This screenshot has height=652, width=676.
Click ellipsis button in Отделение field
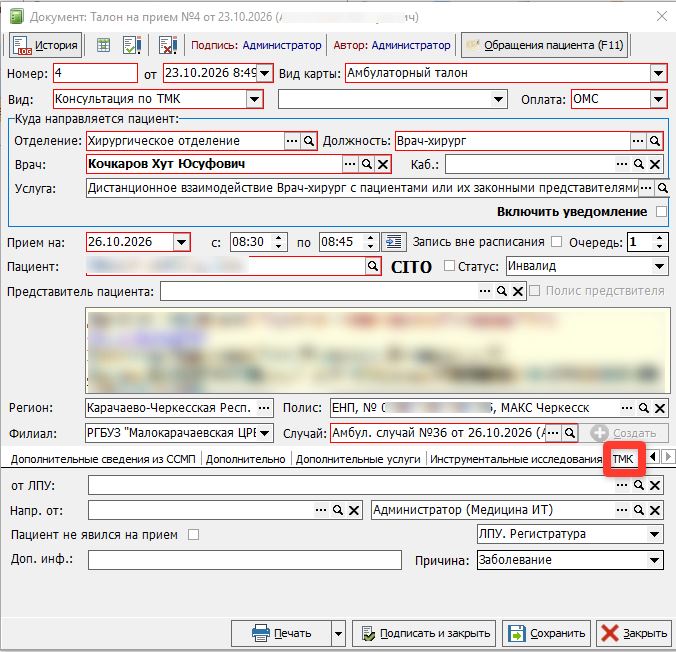(x=292, y=141)
